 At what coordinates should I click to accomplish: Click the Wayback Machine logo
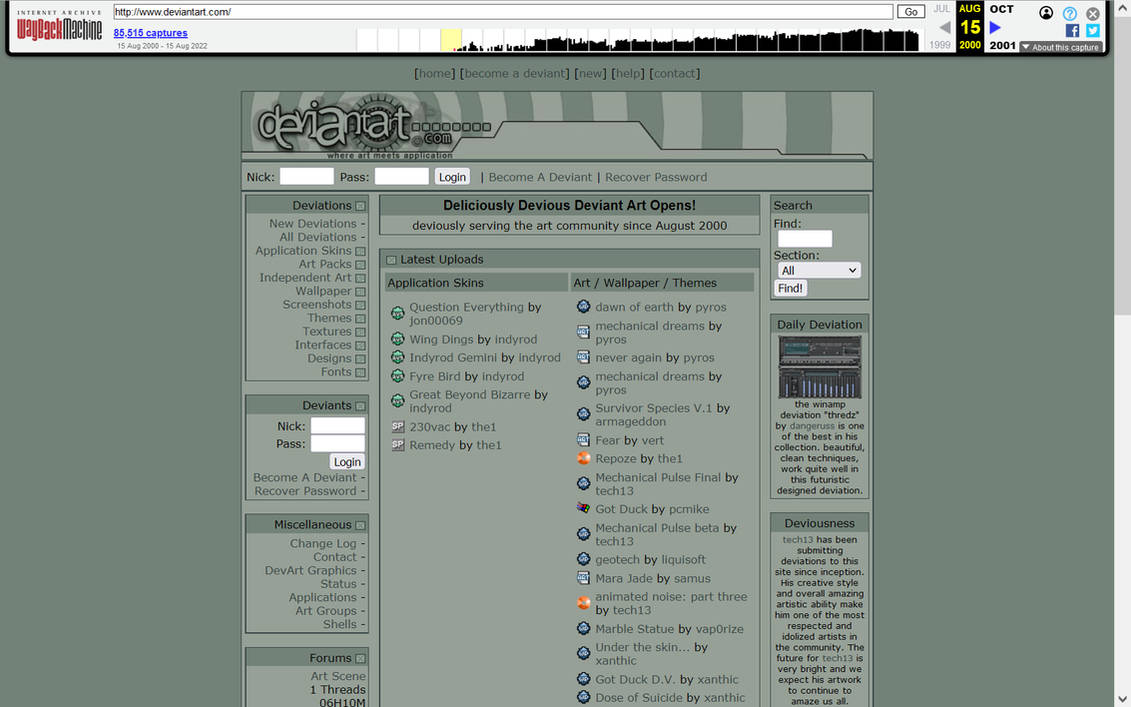point(59,26)
